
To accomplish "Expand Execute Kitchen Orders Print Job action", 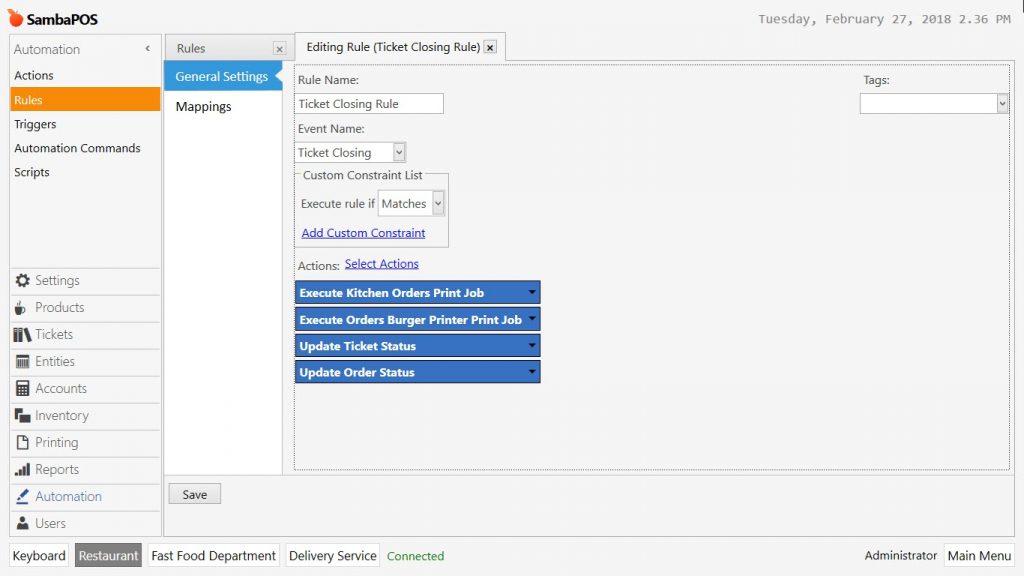I will [x=532, y=292].
